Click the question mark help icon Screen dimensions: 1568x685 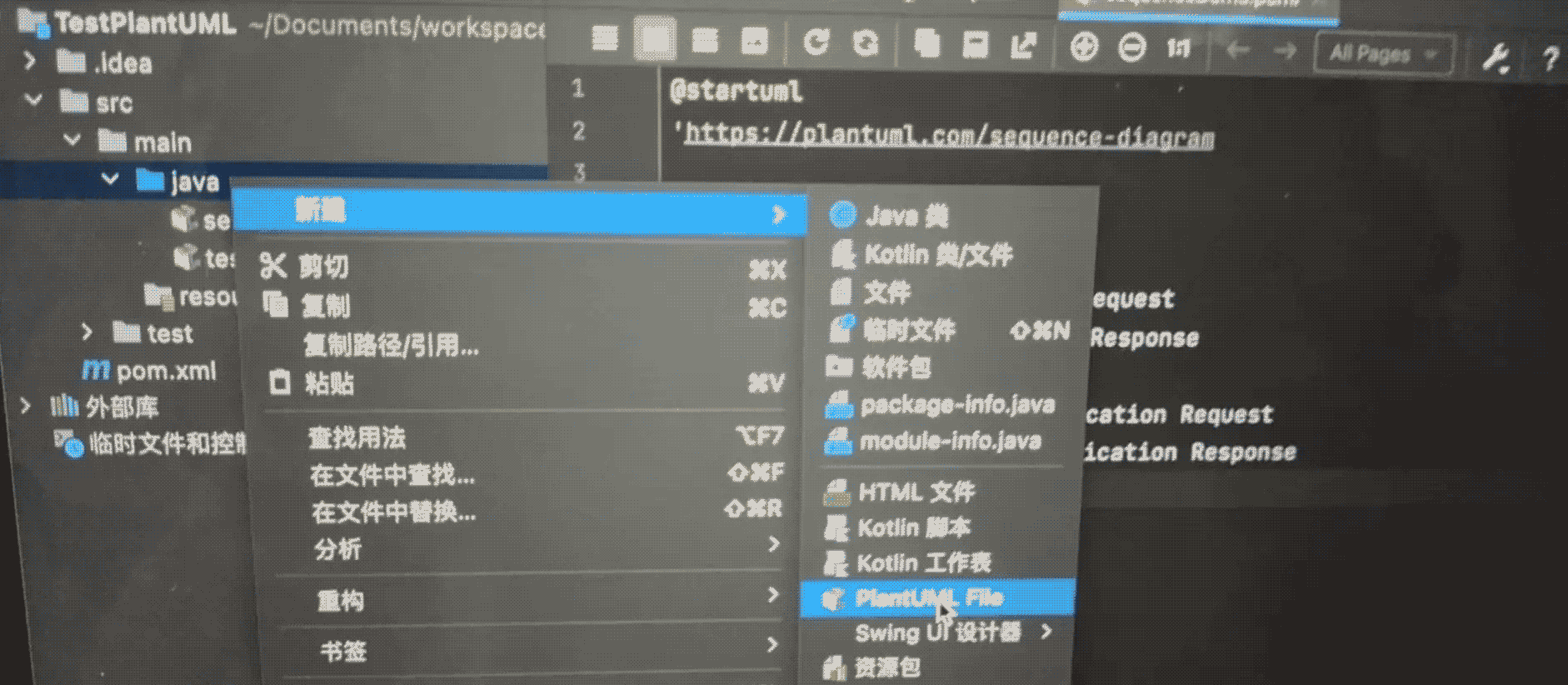1550,58
